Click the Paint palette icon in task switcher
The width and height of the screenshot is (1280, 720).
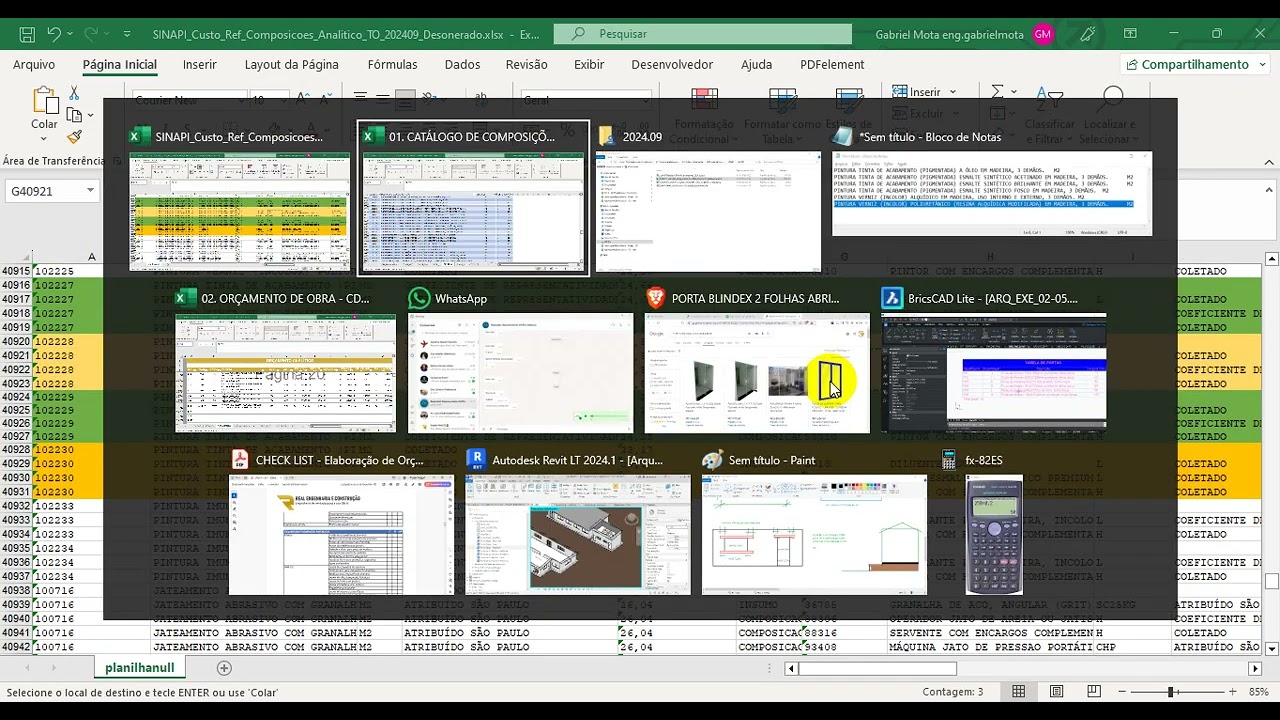[x=712, y=460]
